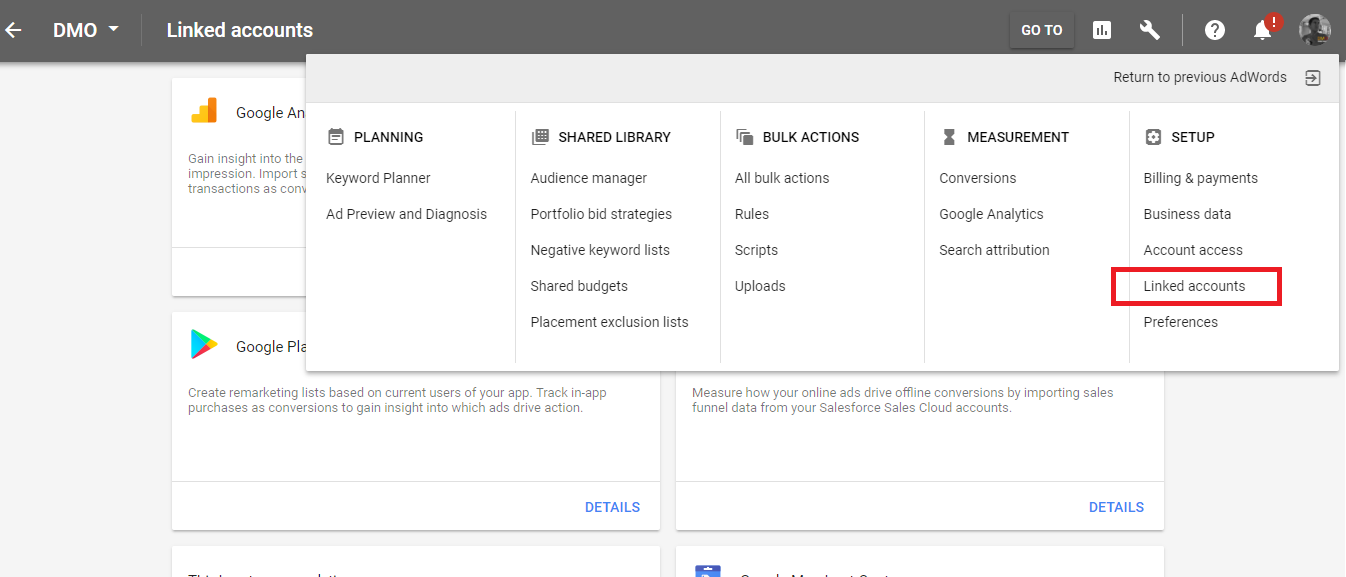Open Conversions under Measurement

click(x=977, y=178)
